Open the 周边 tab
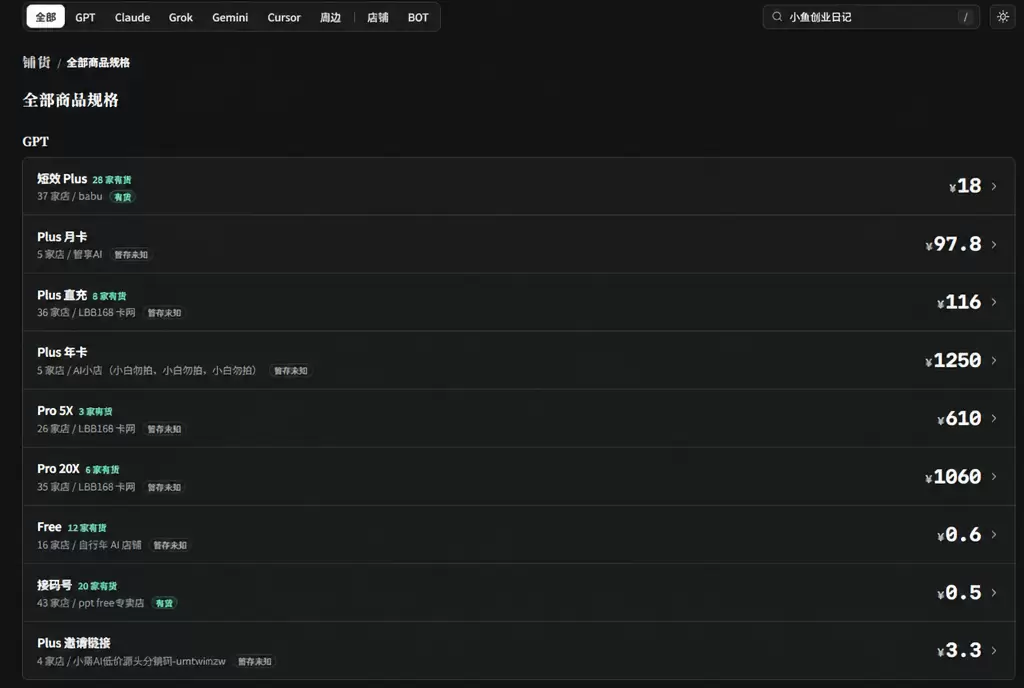Viewport: 1024px width, 688px height. (x=330, y=18)
